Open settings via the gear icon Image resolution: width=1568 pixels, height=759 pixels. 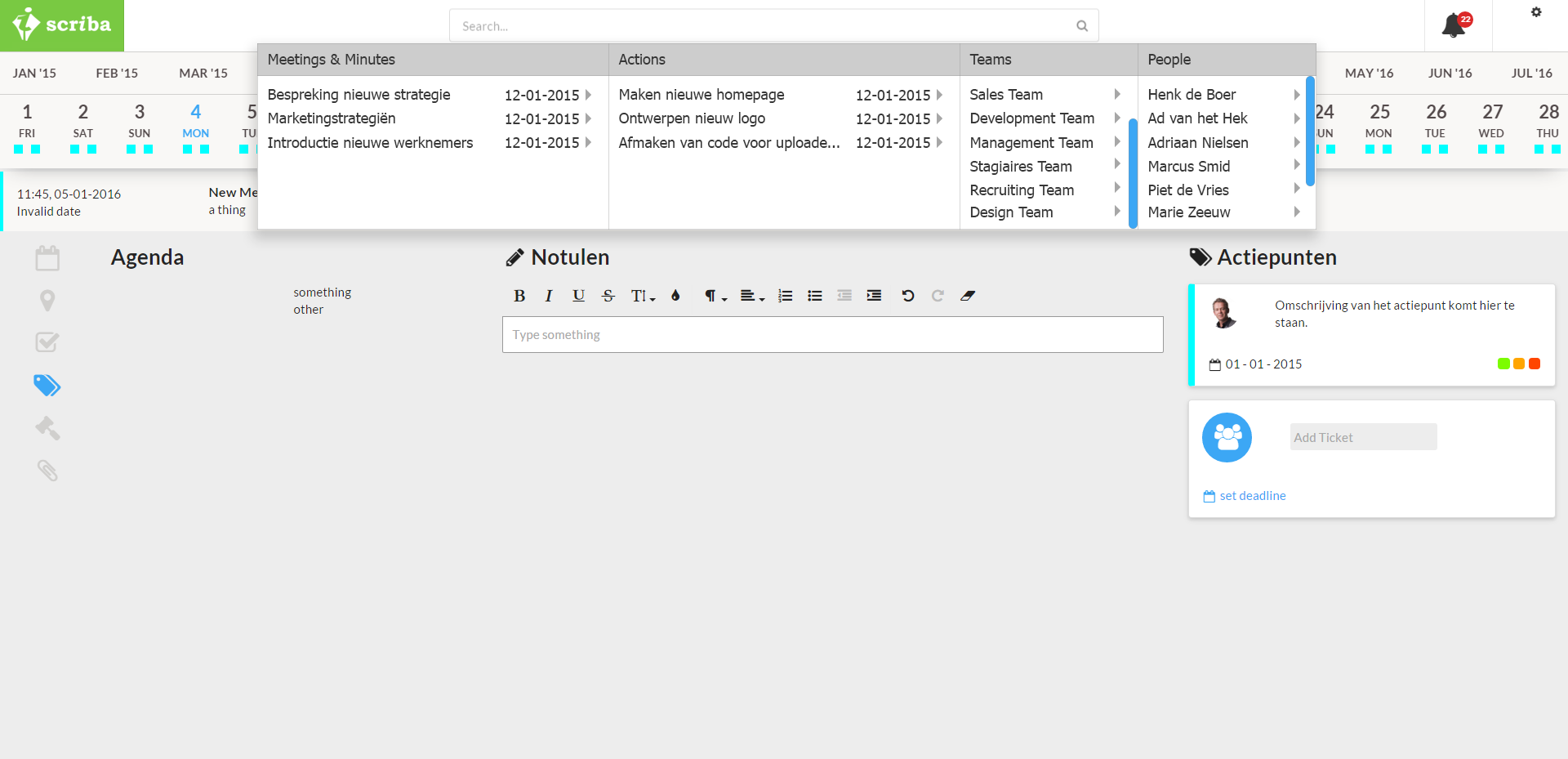[1536, 12]
